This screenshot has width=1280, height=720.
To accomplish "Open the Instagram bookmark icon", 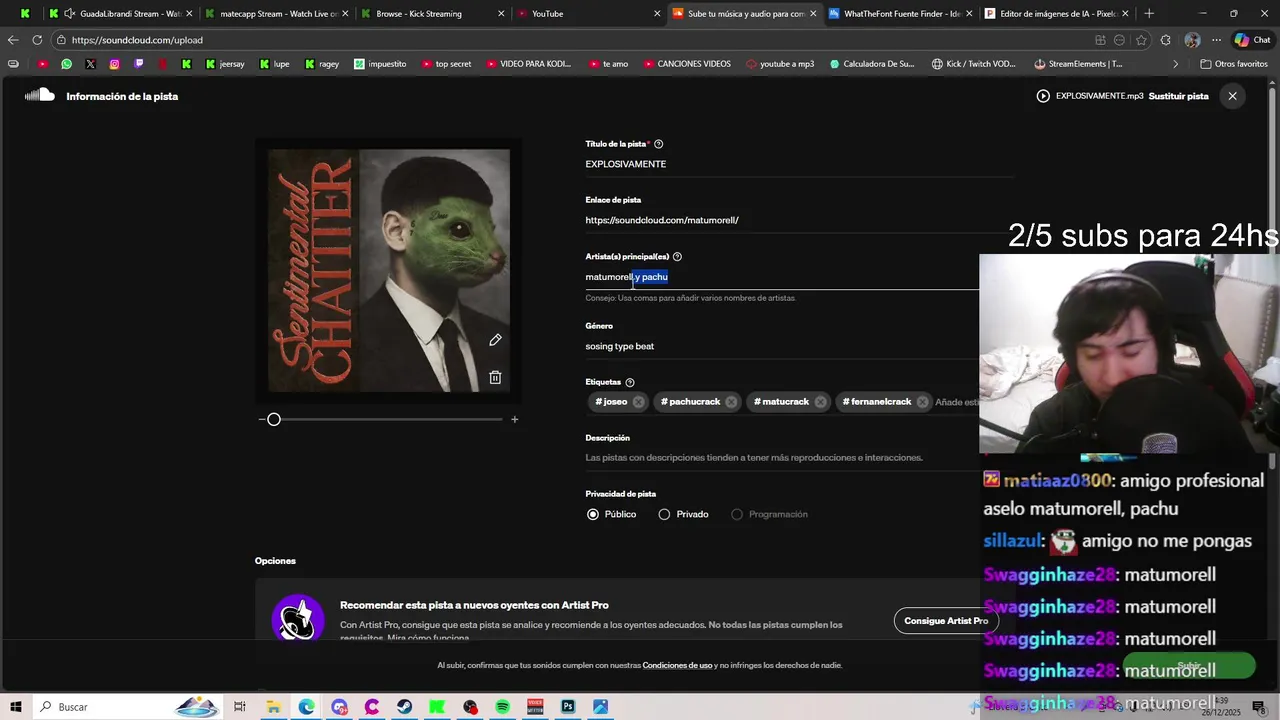I will (115, 64).
